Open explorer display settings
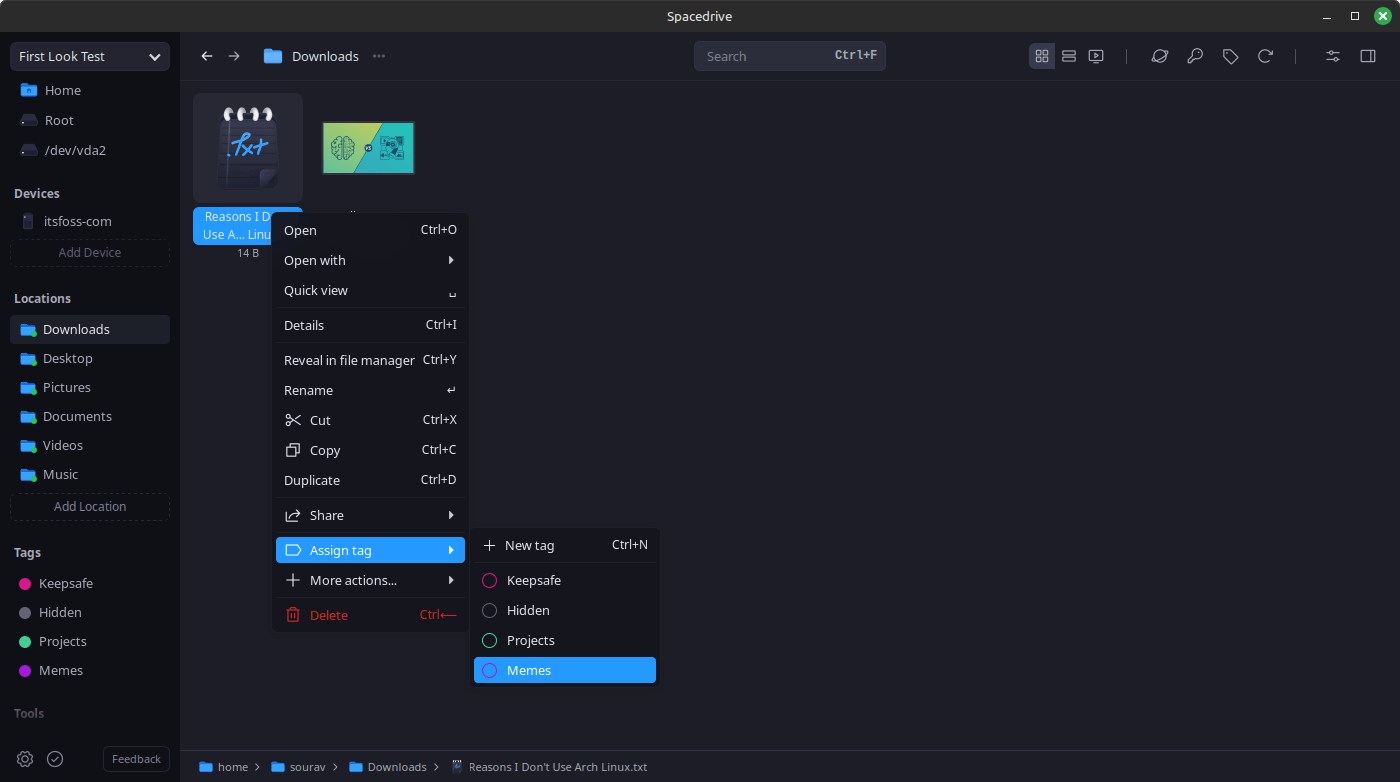Viewport: 1400px width, 782px height. (1332, 56)
